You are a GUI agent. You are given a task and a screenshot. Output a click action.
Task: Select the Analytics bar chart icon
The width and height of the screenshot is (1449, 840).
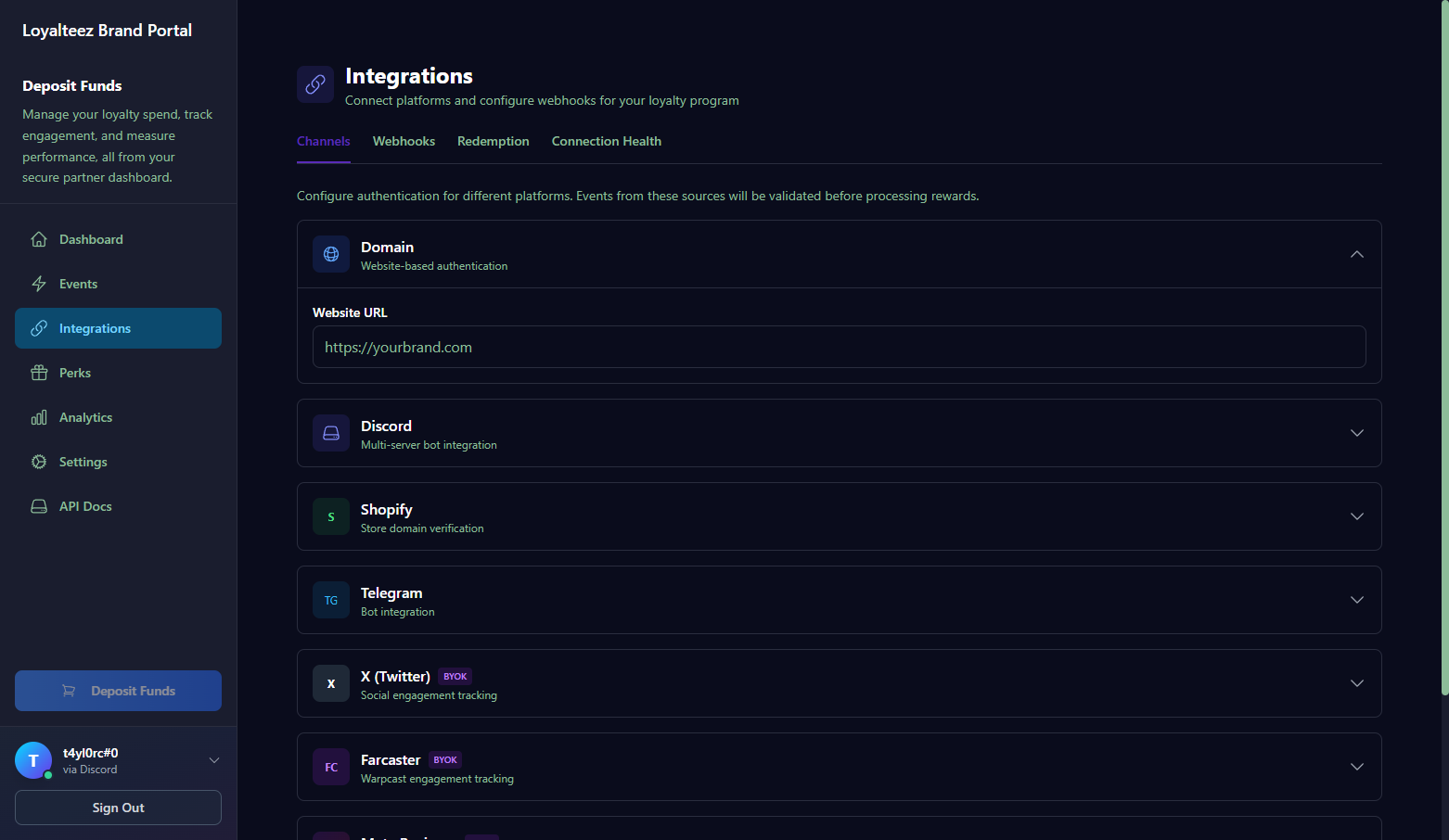[x=38, y=417]
